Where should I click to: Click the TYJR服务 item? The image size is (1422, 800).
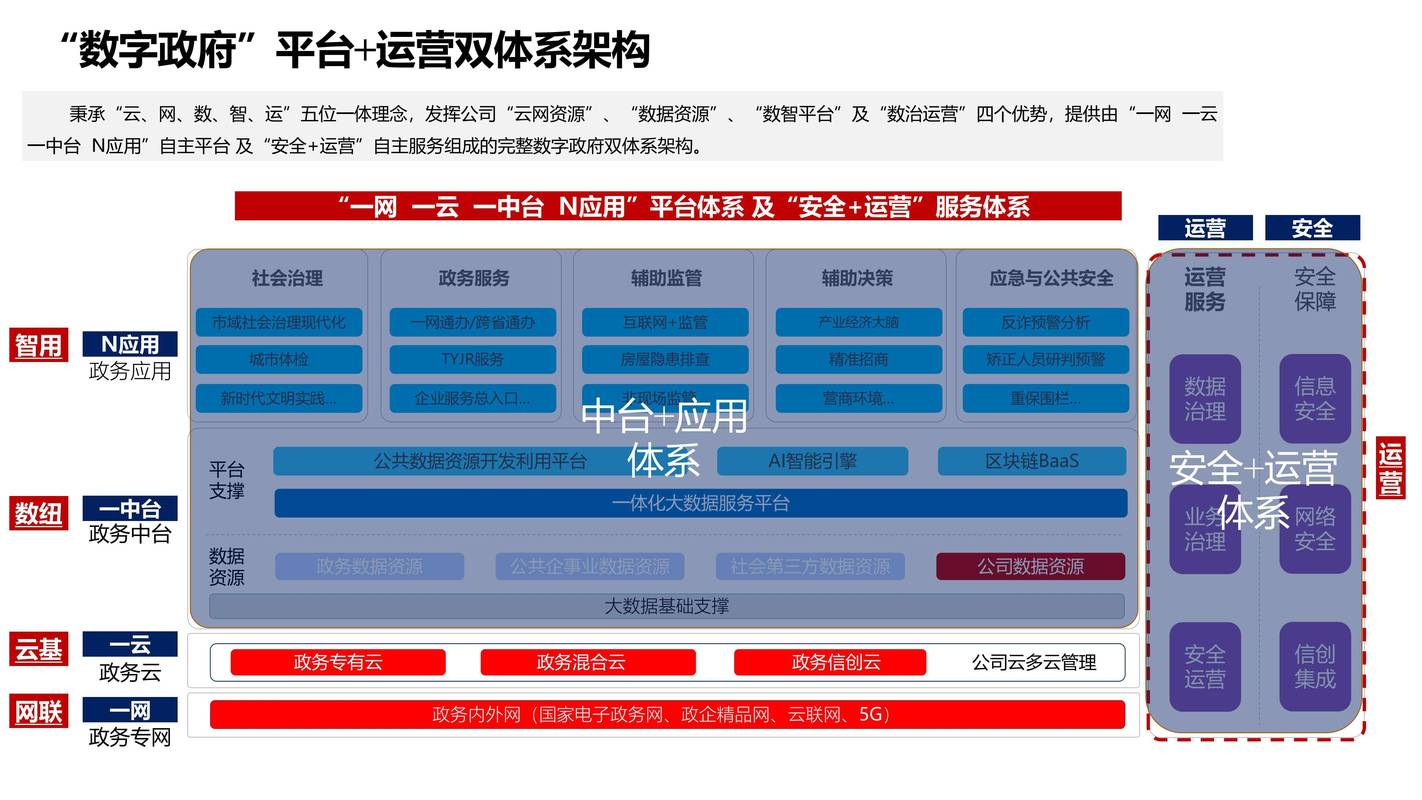(x=472, y=359)
